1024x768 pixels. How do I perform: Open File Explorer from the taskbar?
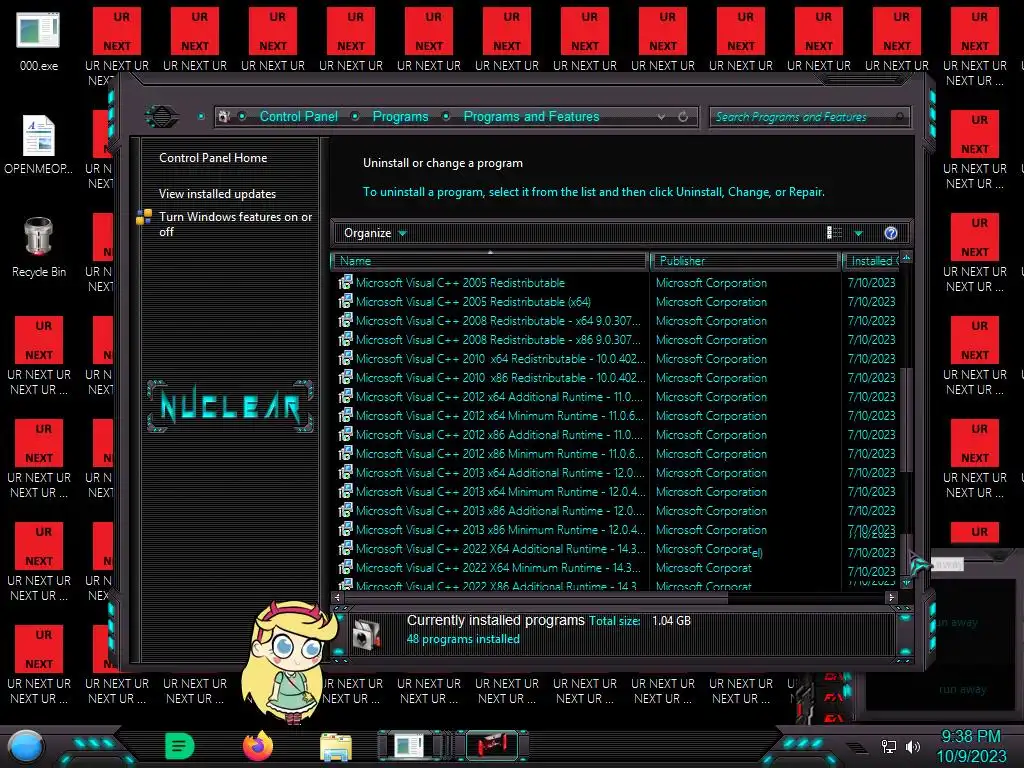point(336,747)
